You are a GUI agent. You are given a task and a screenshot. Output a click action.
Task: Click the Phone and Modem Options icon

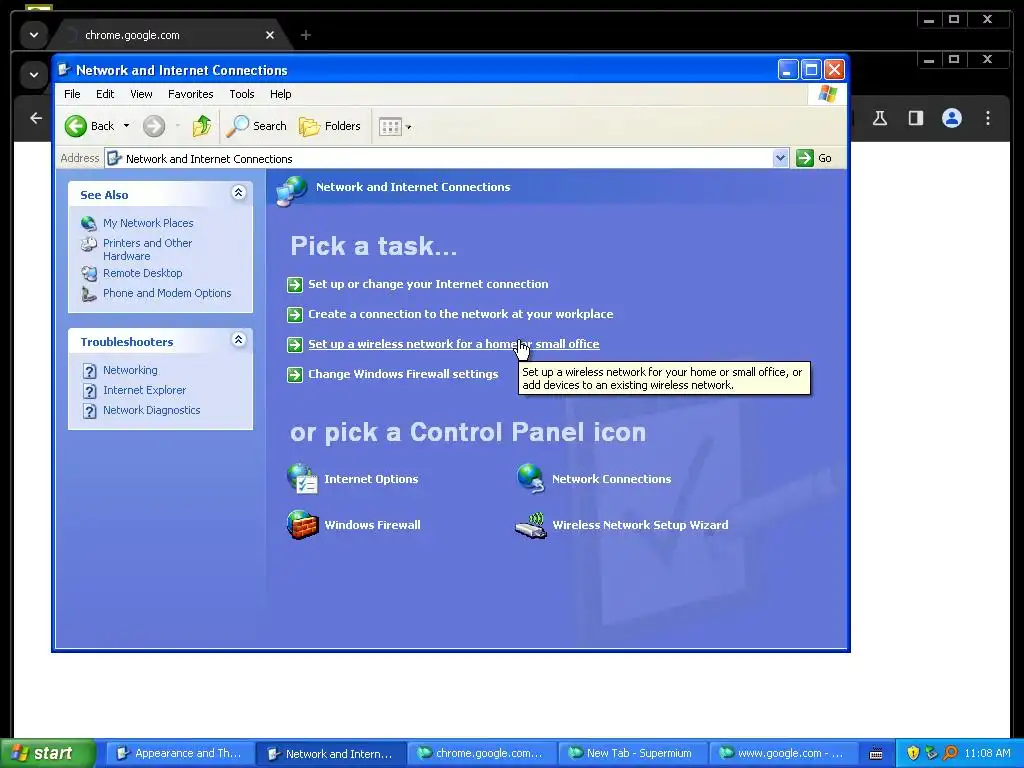coord(89,294)
